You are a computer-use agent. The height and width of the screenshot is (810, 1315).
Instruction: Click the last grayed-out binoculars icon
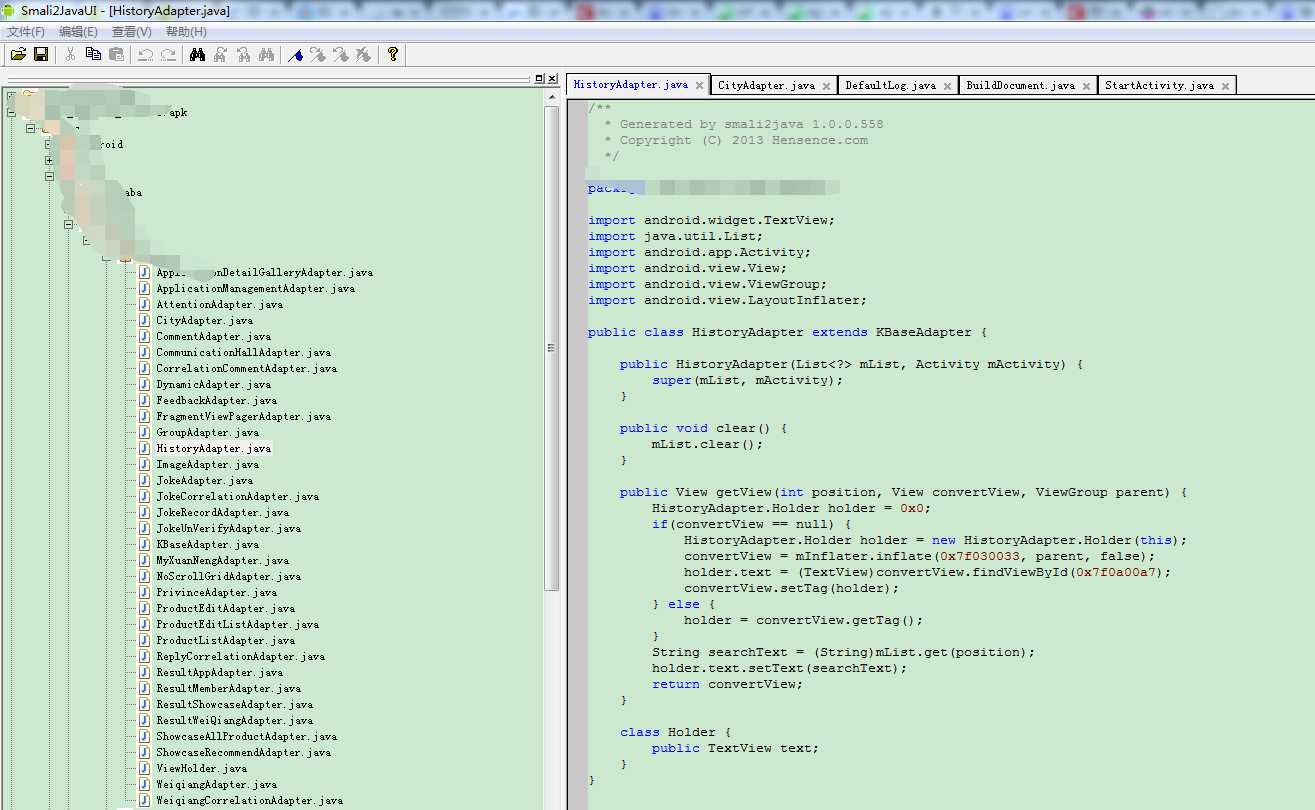tap(267, 54)
